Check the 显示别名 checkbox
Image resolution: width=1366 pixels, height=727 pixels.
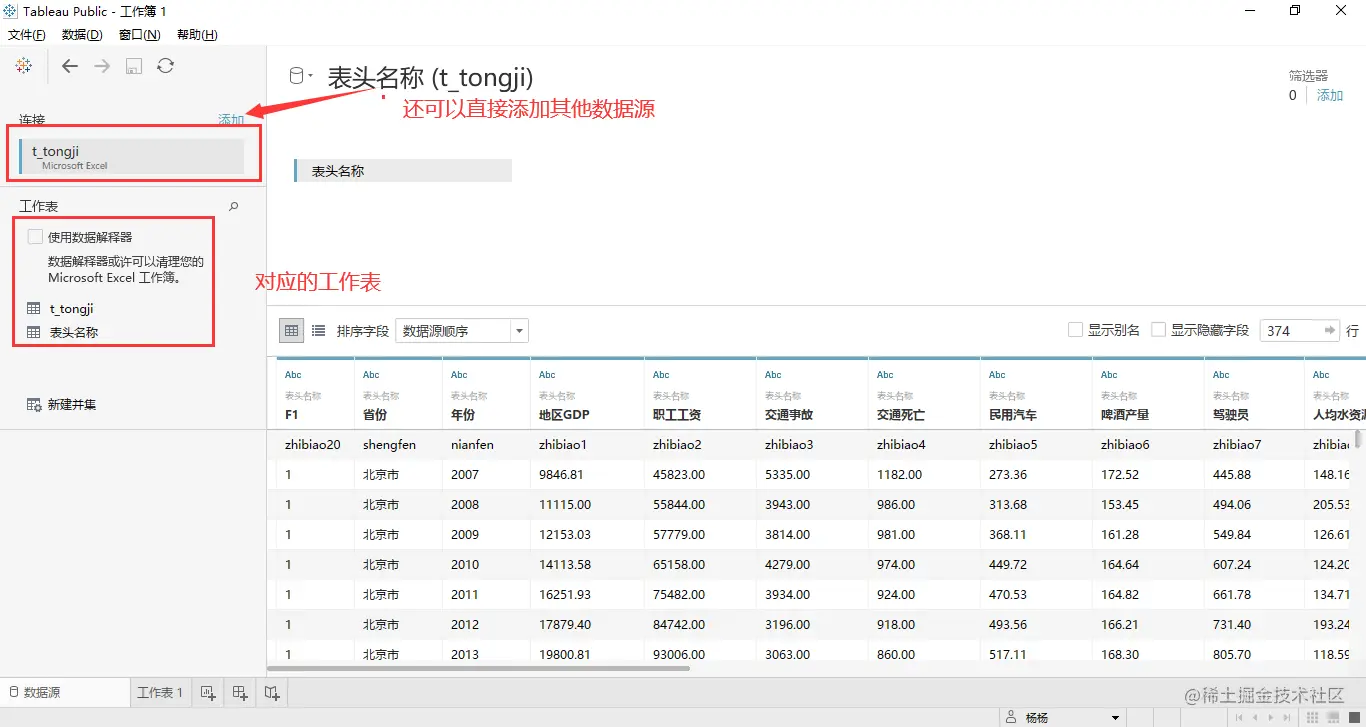1076,329
